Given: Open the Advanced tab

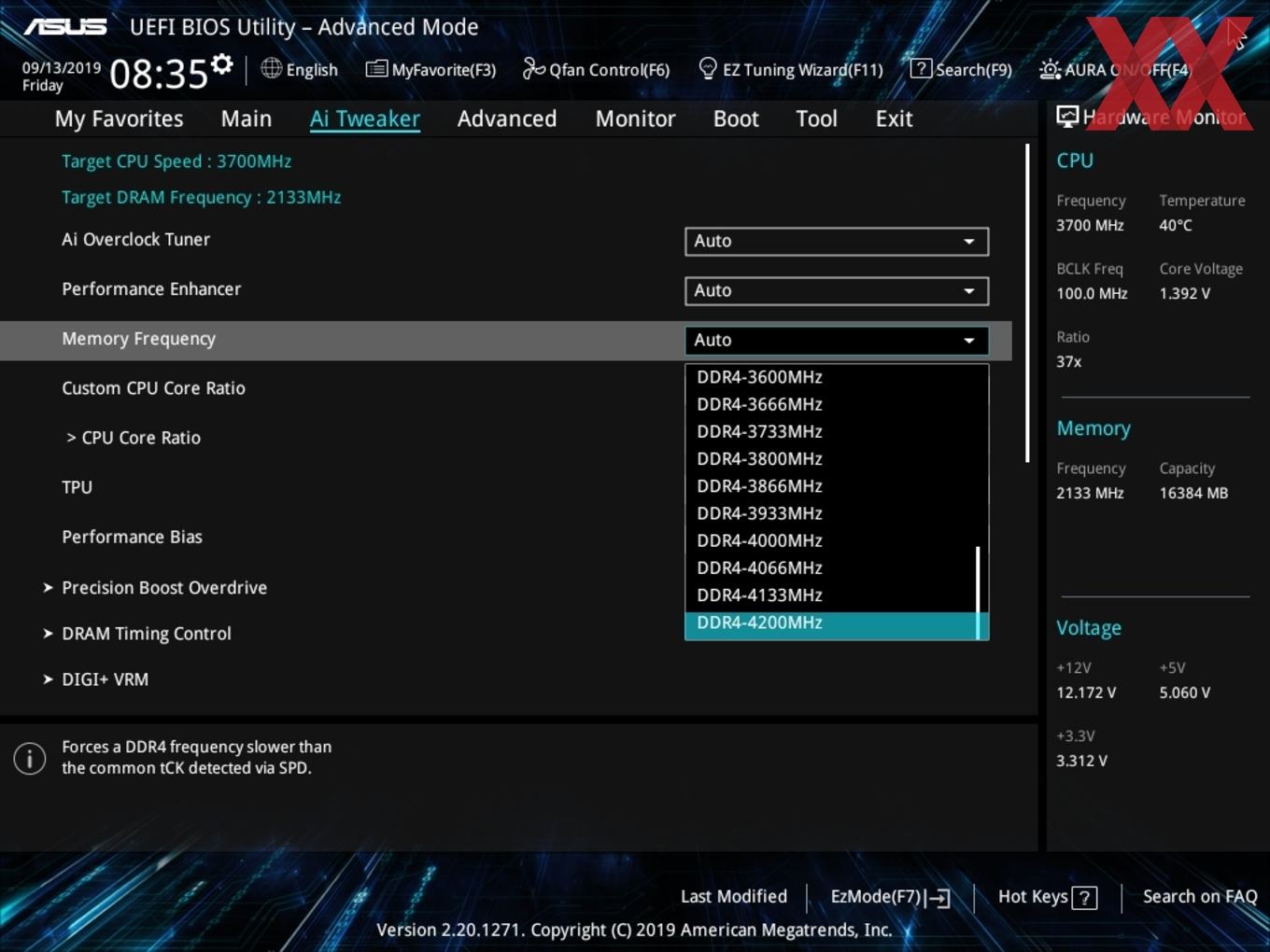Looking at the screenshot, I should pos(507,119).
